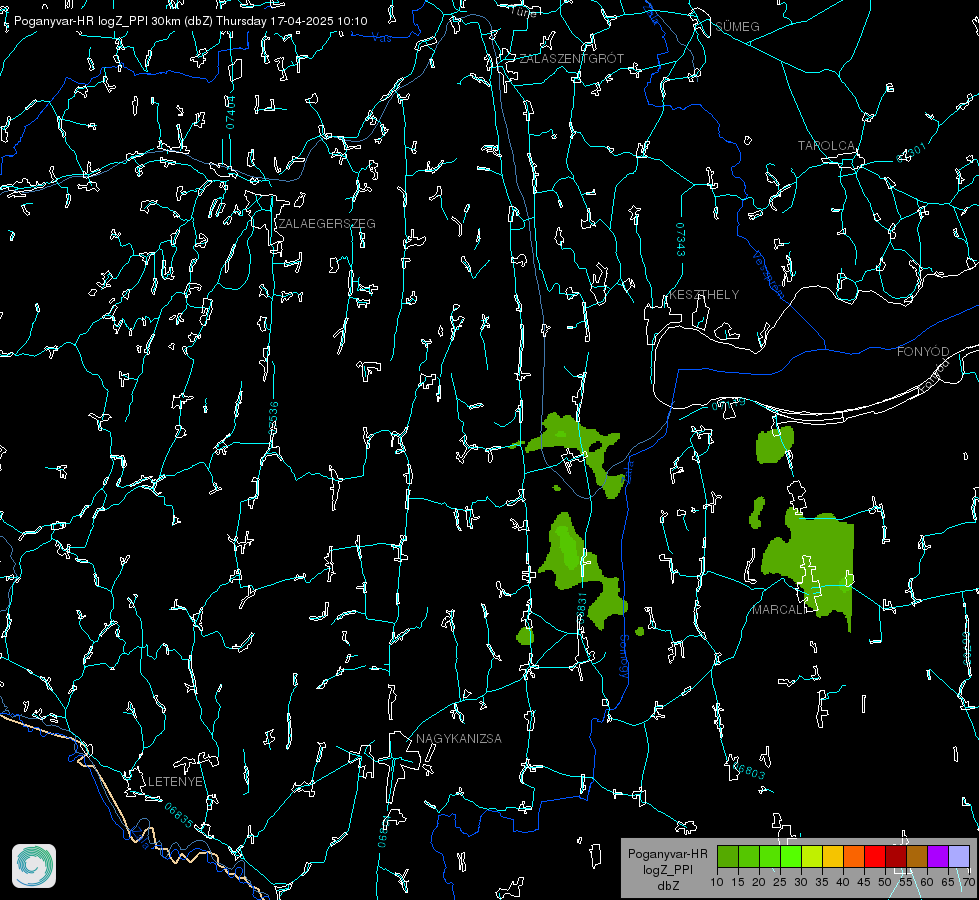The width and height of the screenshot is (979, 900).
Task: Click the Poganyvar-HR label in the legend
Action: tap(667, 854)
